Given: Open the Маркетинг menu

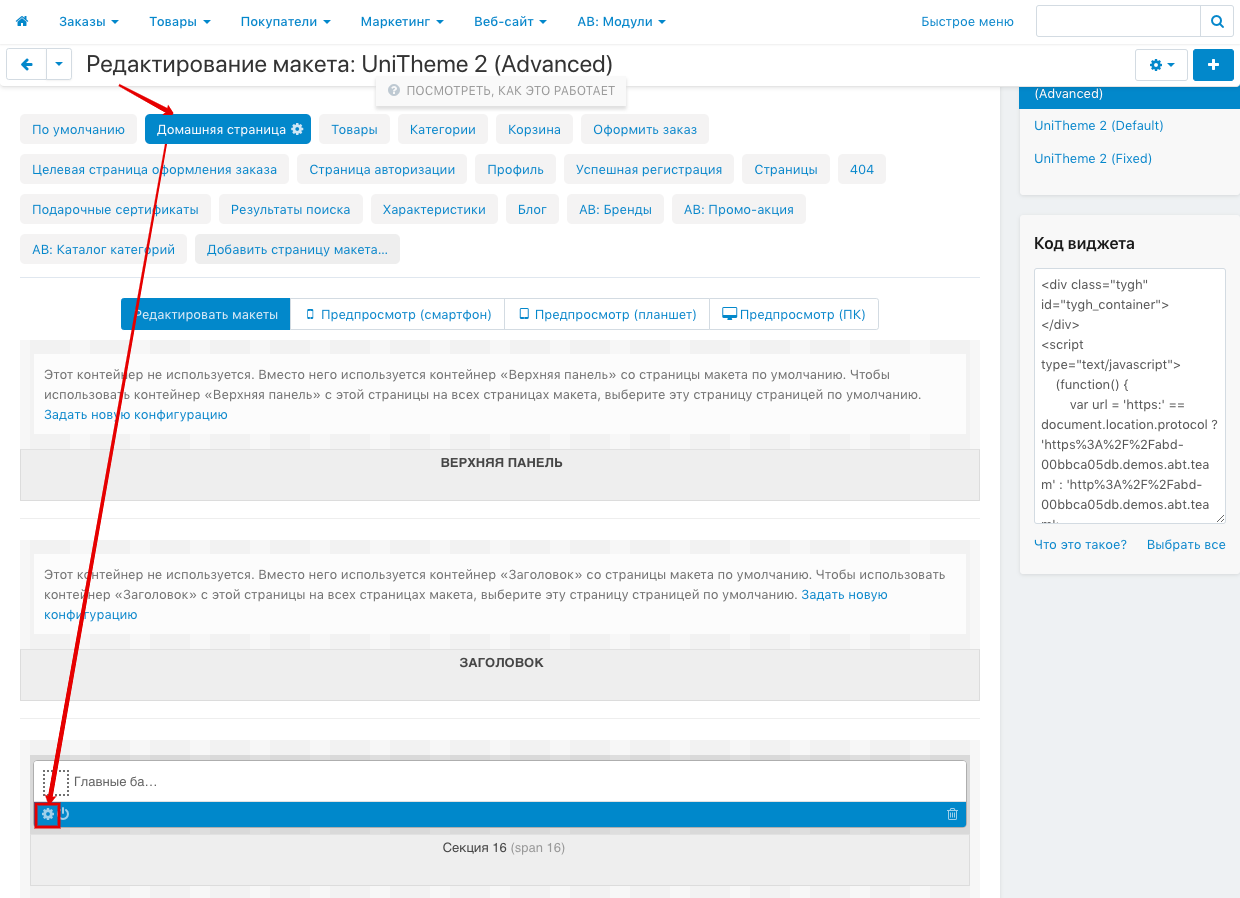Looking at the screenshot, I should 402,21.
